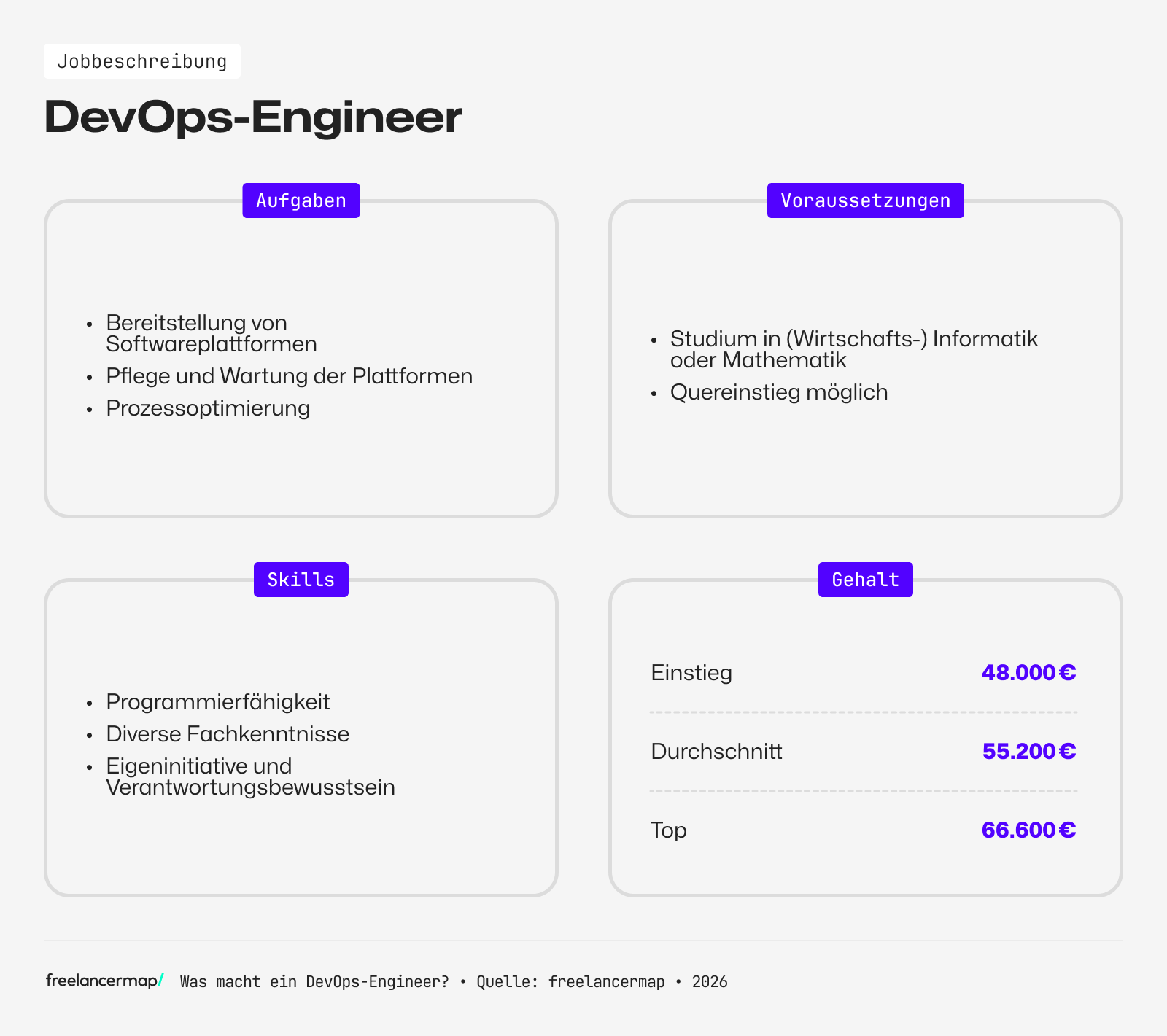Click the bullet text Pflege und Wartung der Plattformen
Image resolution: width=1167 pixels, height=1036 pixels.
point(289,376)
